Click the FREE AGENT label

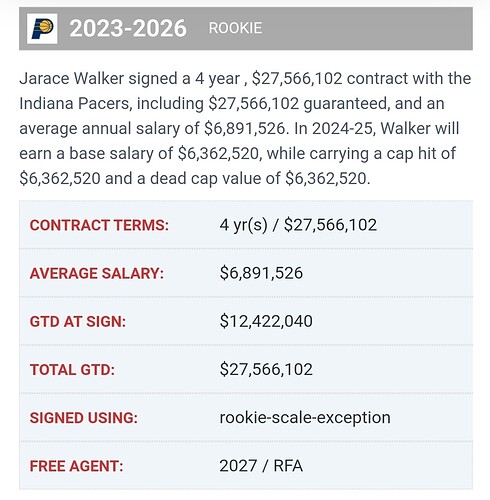[77, 466]
